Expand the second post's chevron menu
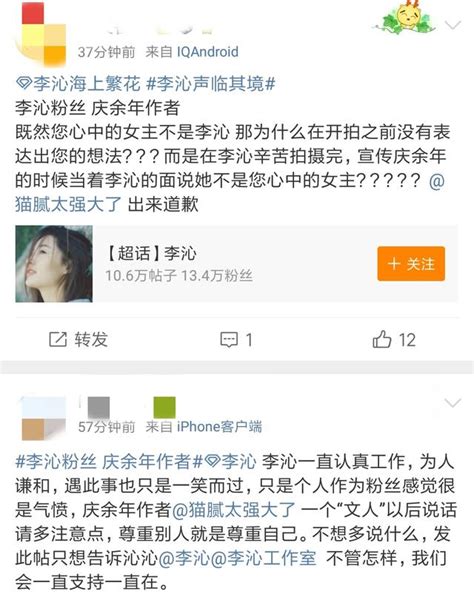474x594 pixels. point(452,403)
